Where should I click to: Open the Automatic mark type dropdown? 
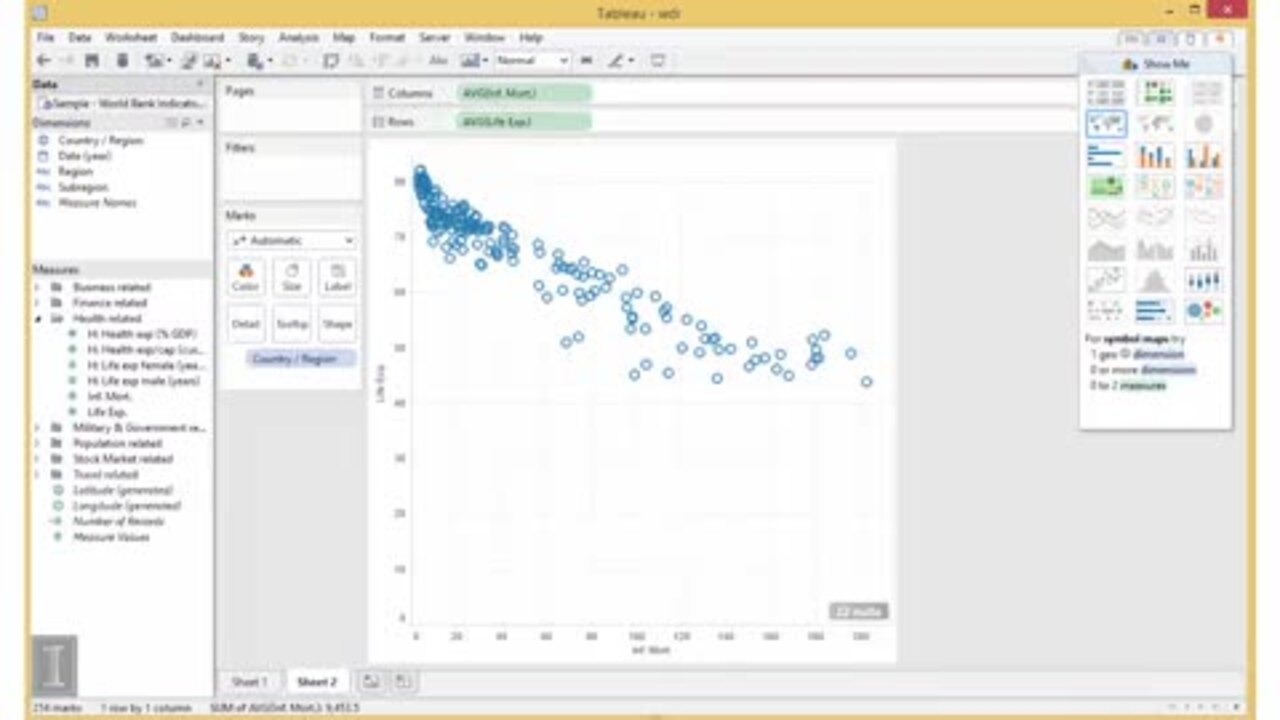coord(292,240)
